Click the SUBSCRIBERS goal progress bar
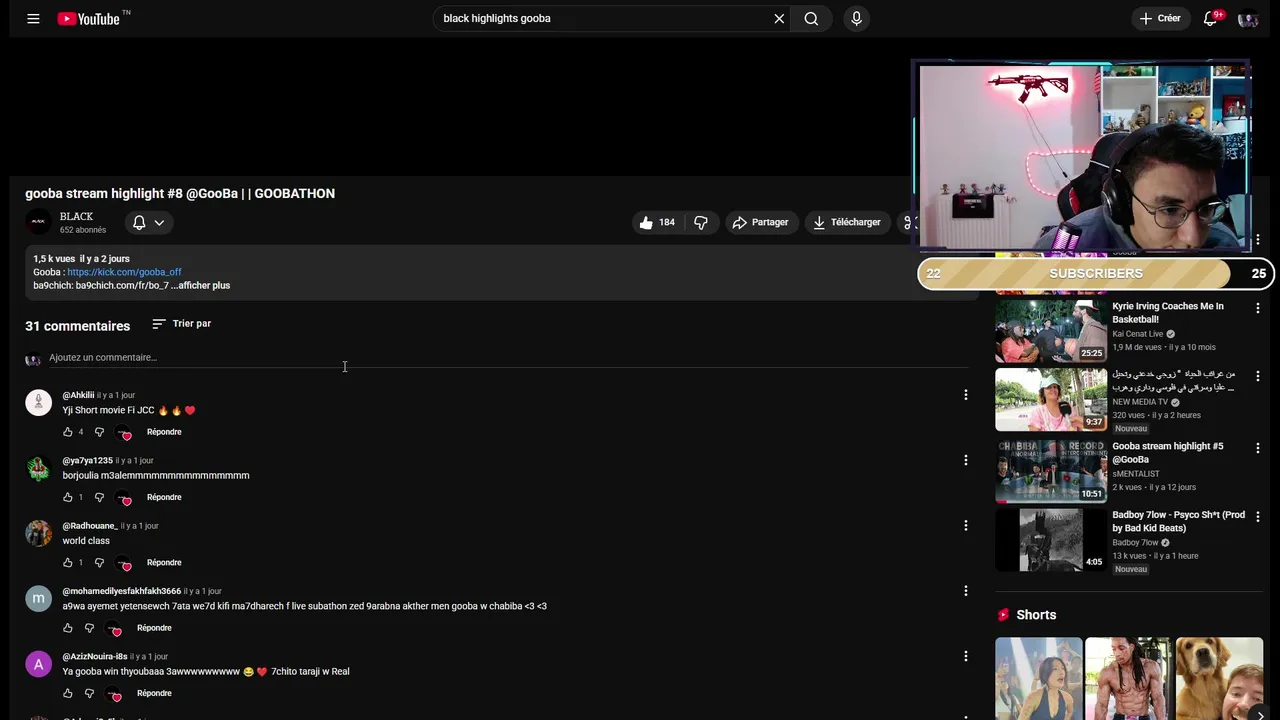The height and width of the screenshot is (720, 1280). [x=1095, y=274]
